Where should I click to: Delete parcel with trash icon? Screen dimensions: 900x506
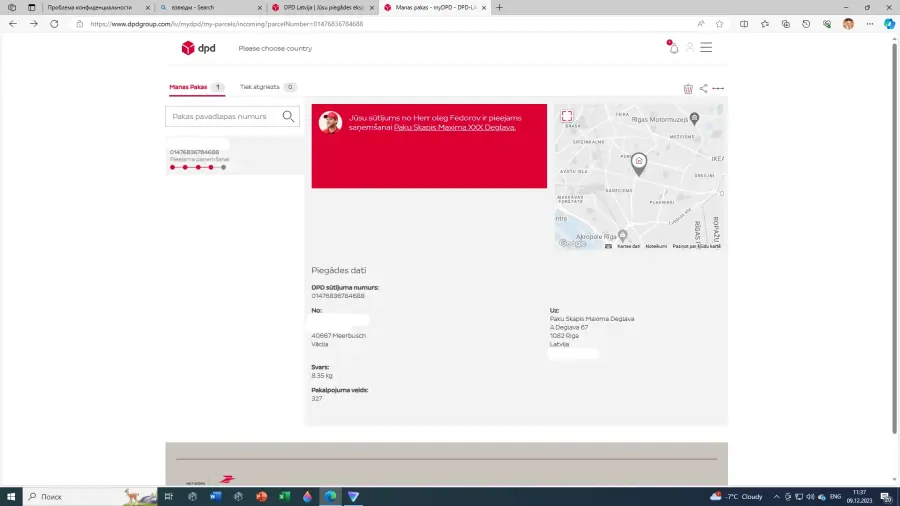tap(688, 88)
